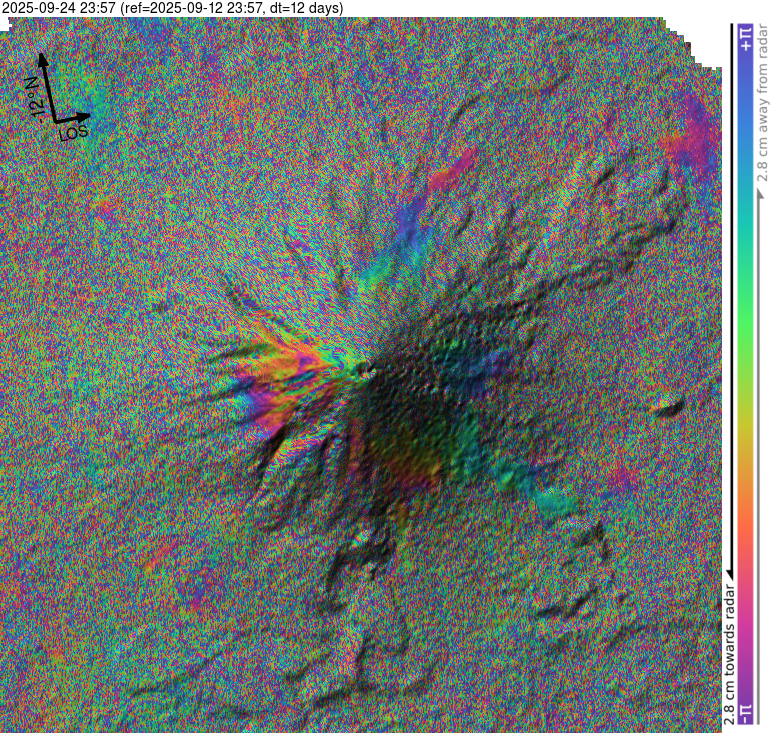The height and width of the screenshot is (733, 771).
Task: Pick the green section of the colorbar
Action: (x=745, y=310)
